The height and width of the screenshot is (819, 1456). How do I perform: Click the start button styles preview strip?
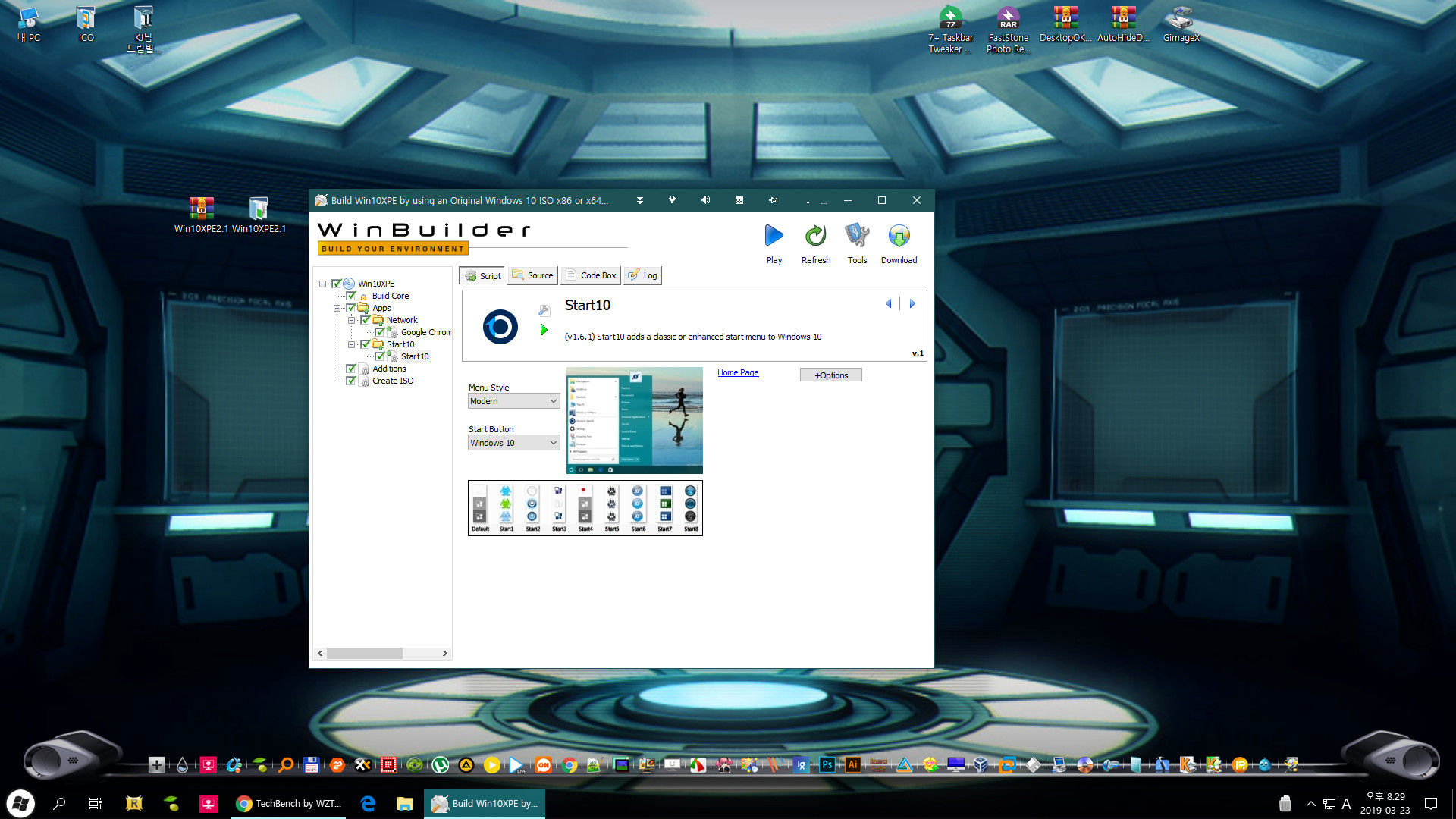point(585,508)
